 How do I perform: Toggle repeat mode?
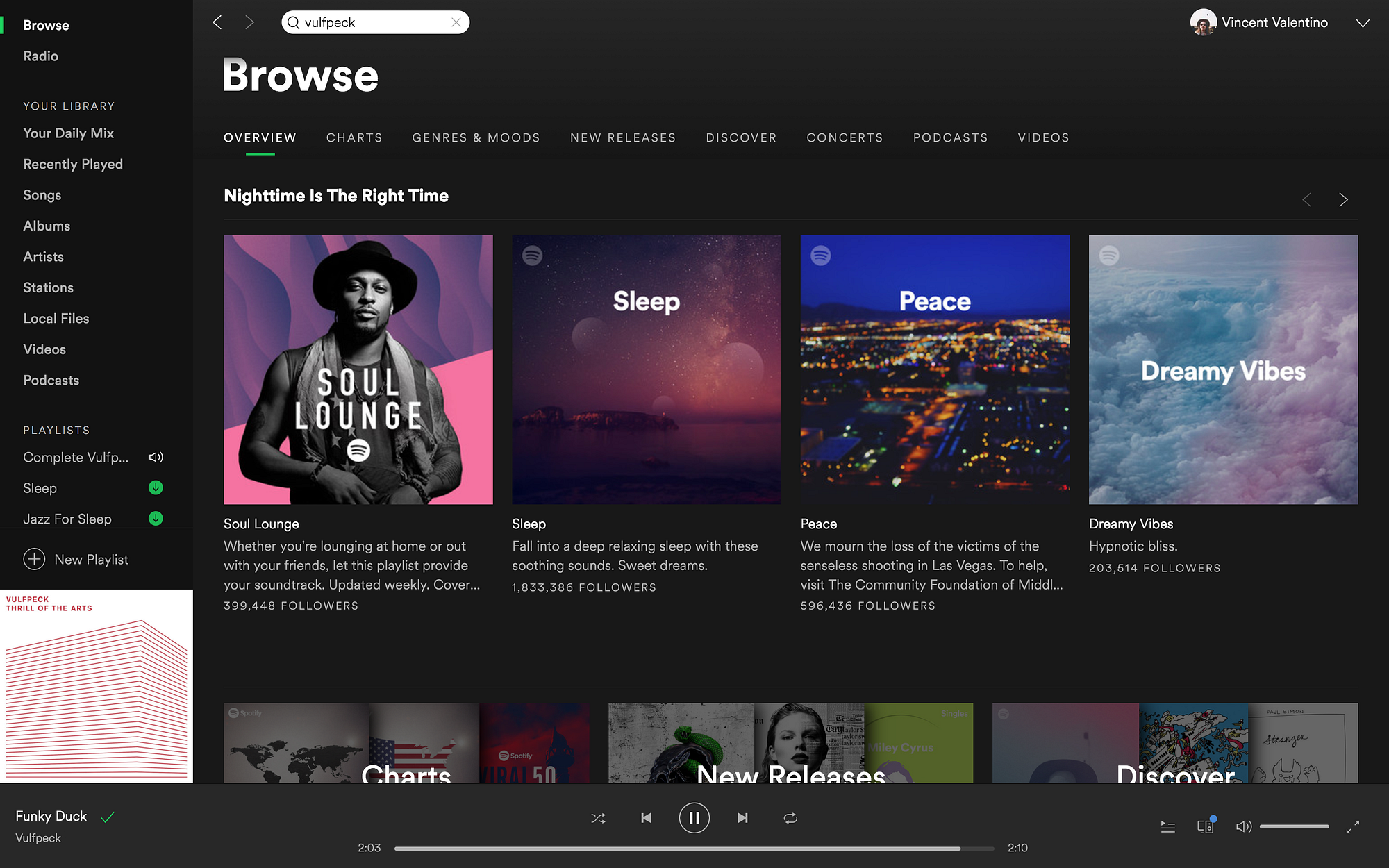click(790, 818)
